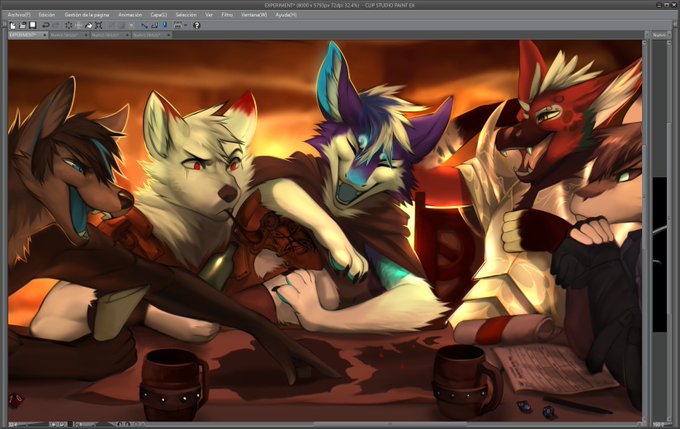
Task: Click the Clip Studio launcher toolbar icon
Action: tap(178, 26)
